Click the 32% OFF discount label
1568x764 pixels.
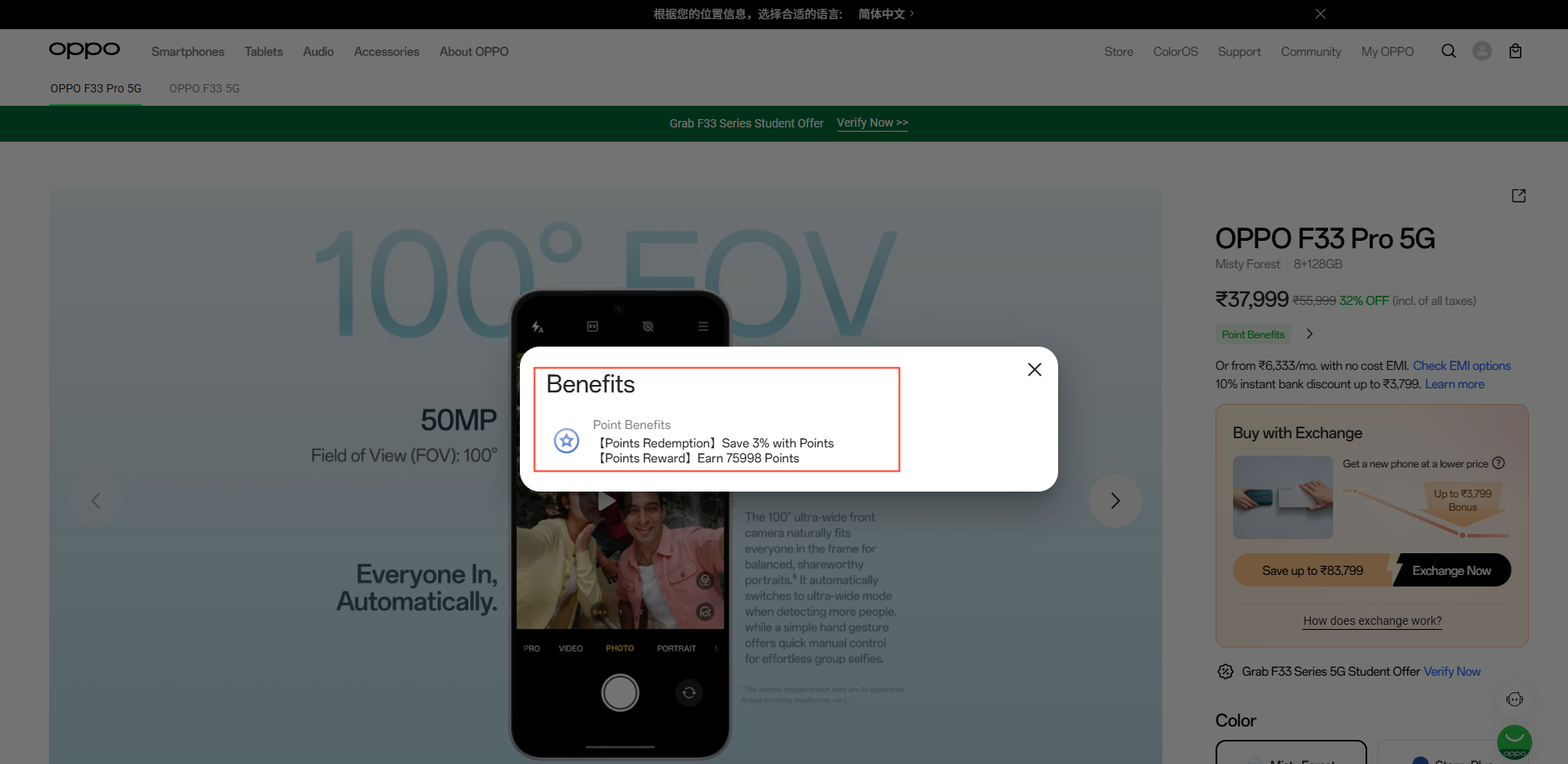1364,301
